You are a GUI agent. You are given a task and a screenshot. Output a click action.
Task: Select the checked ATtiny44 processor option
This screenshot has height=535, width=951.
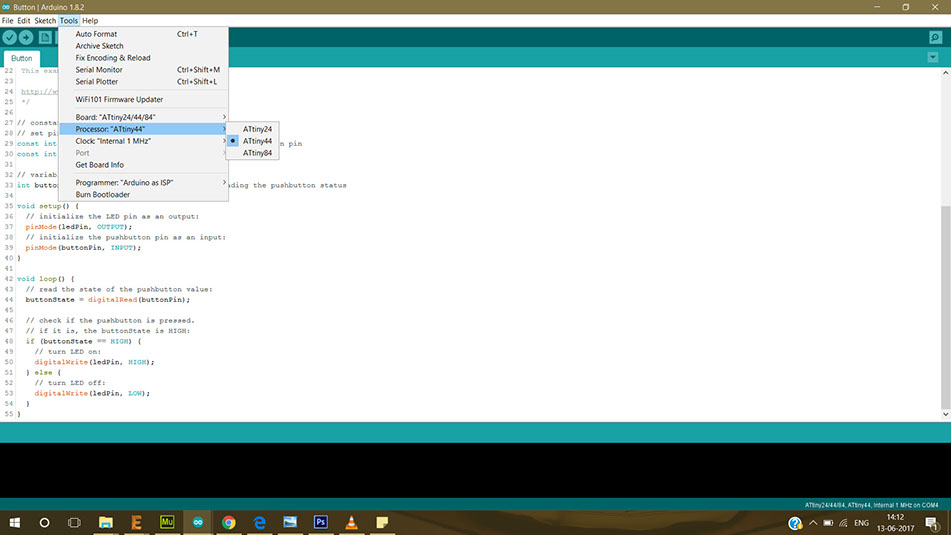(252, 141)
